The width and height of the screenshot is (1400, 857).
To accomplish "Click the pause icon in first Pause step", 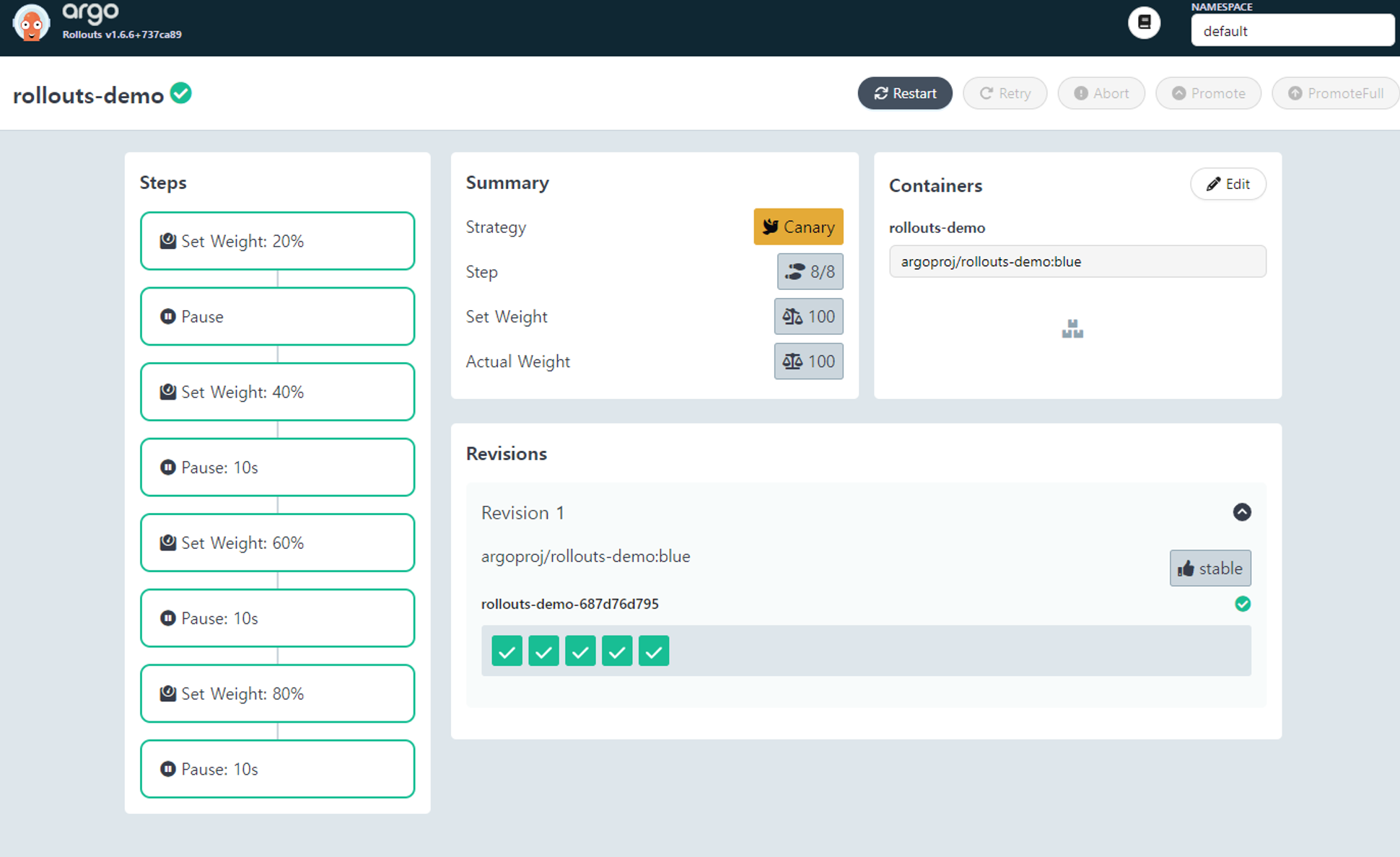I will click(168, 317).
